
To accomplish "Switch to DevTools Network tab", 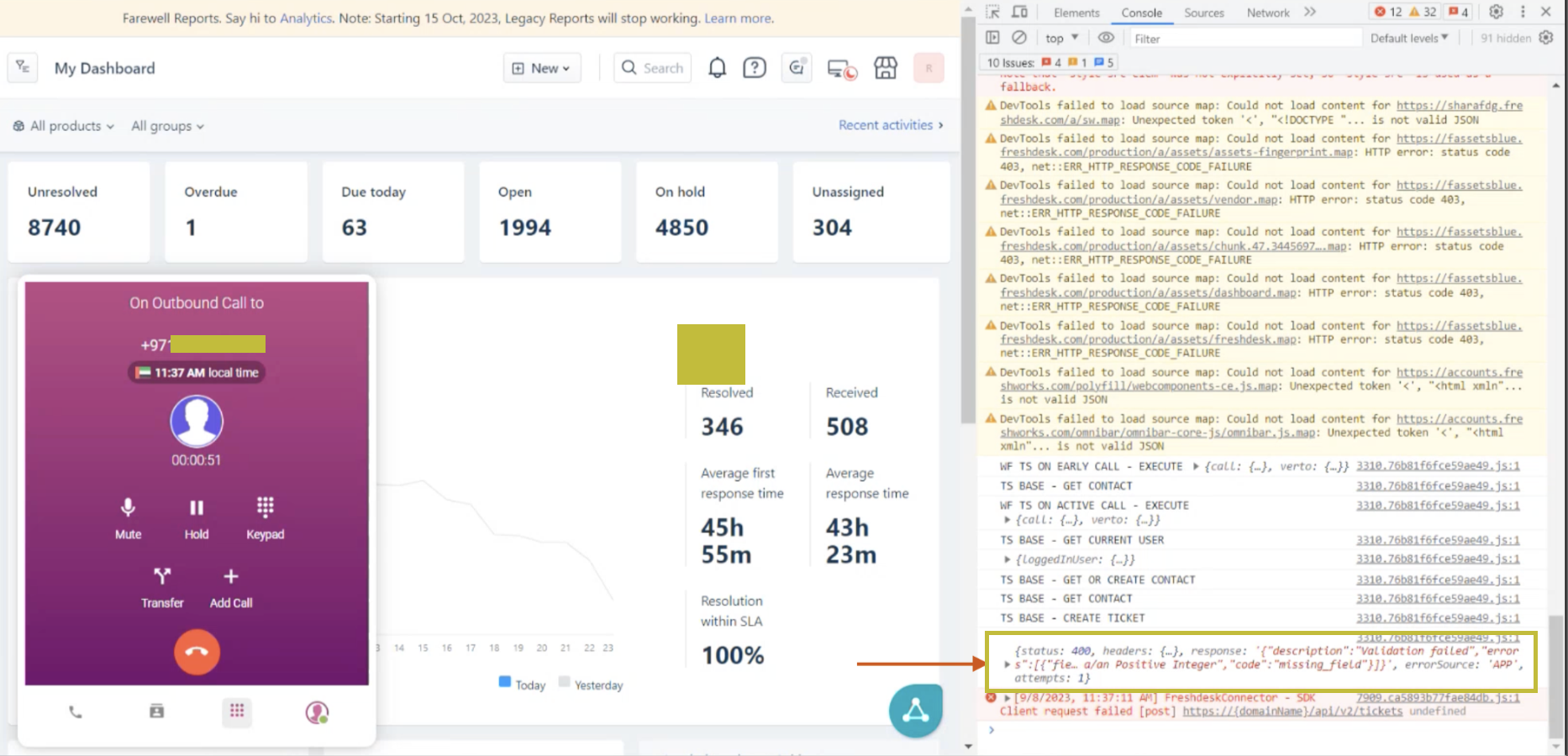I will [1268, 13].
